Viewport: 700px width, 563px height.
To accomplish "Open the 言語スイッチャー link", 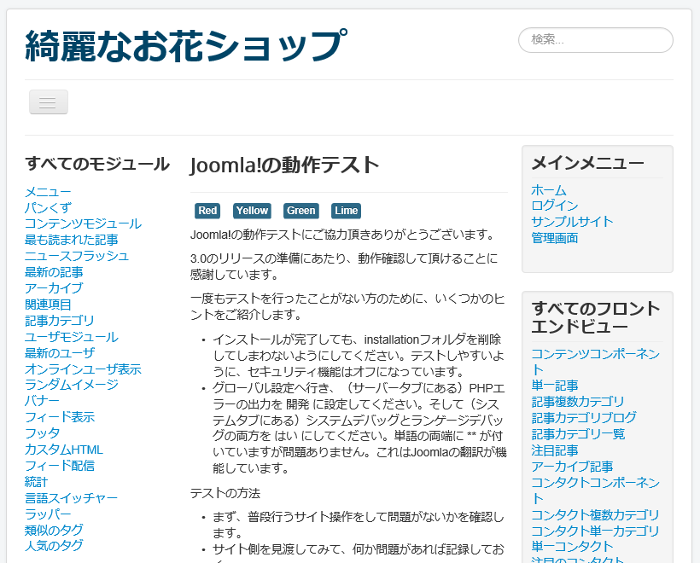I will click(71, 498).
